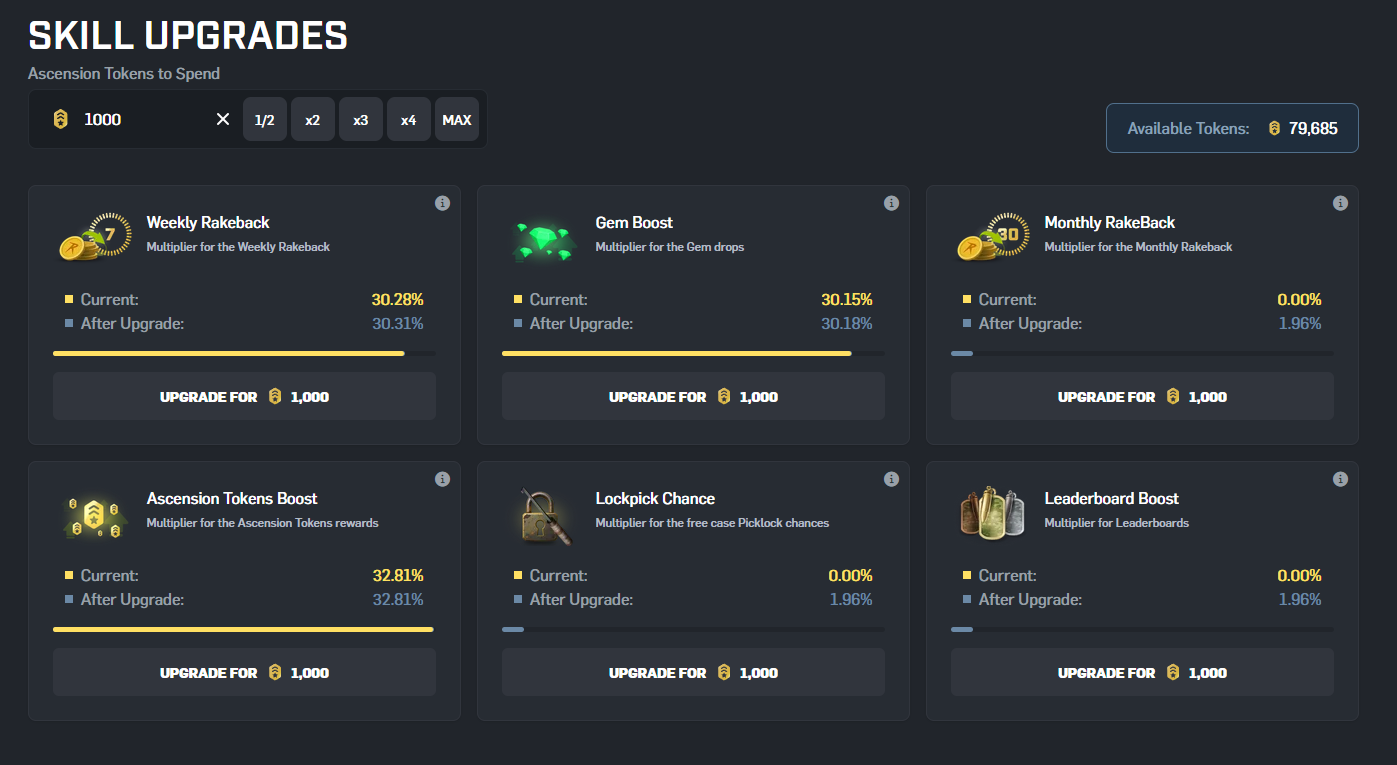Open the Gem Boost info icon

891,203
